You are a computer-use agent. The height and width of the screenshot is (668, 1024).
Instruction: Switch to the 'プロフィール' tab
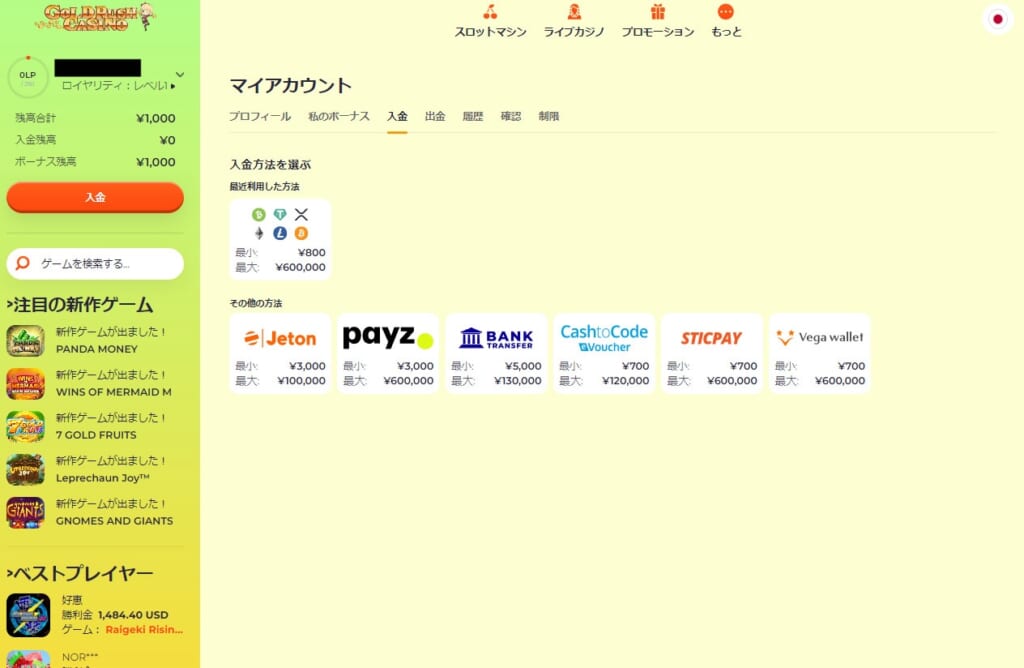coord(260,116)
